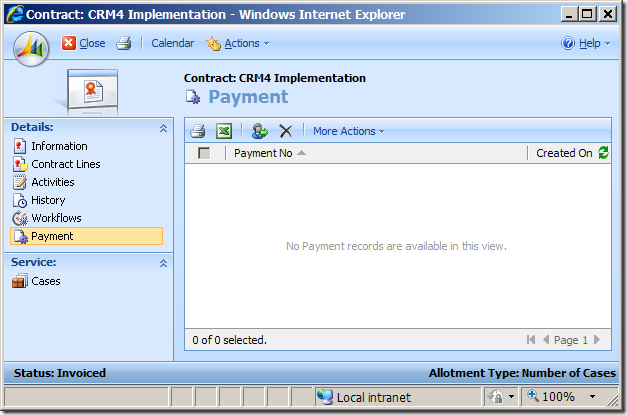Image resolution: width=627 pixels, height=415 pixels.
Task: Export to Excel using the green icon
Action: pos(224,131)
